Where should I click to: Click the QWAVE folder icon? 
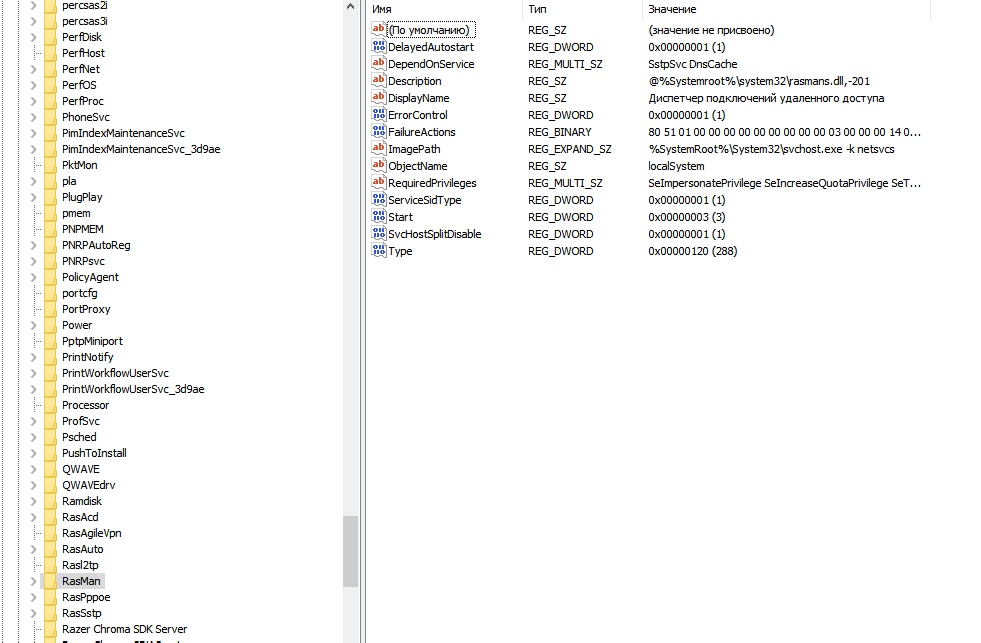click(50, 469)
